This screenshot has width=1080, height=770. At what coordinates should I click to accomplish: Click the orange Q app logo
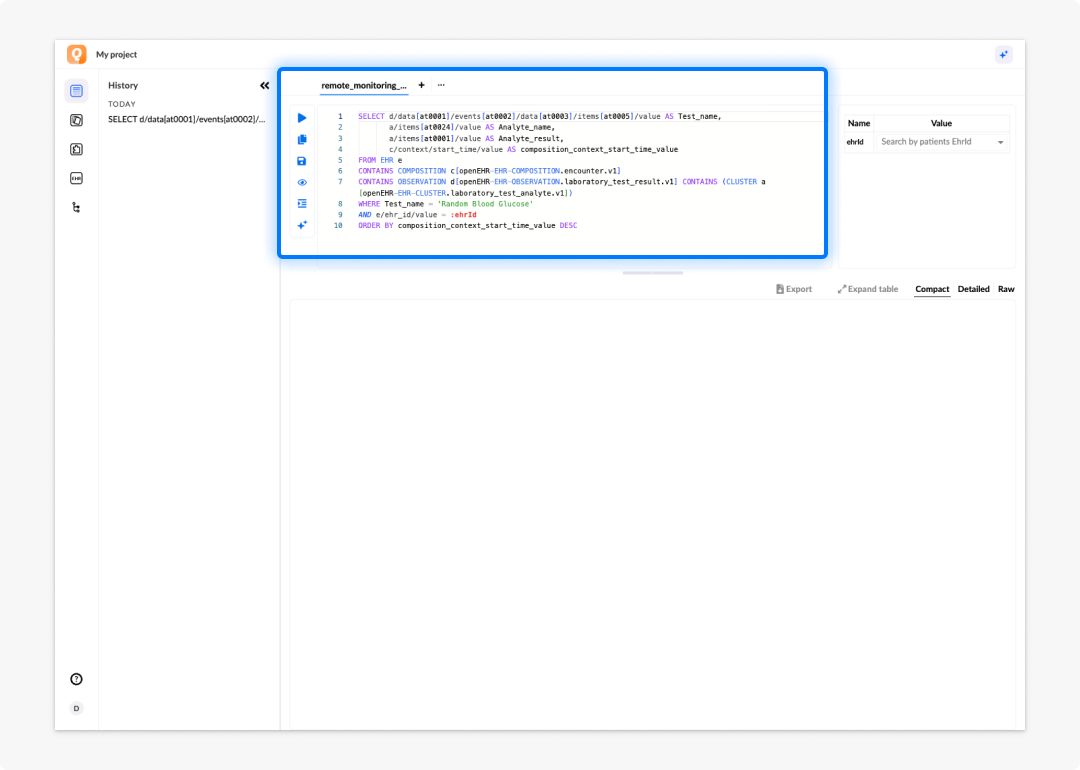pos(76,54)
